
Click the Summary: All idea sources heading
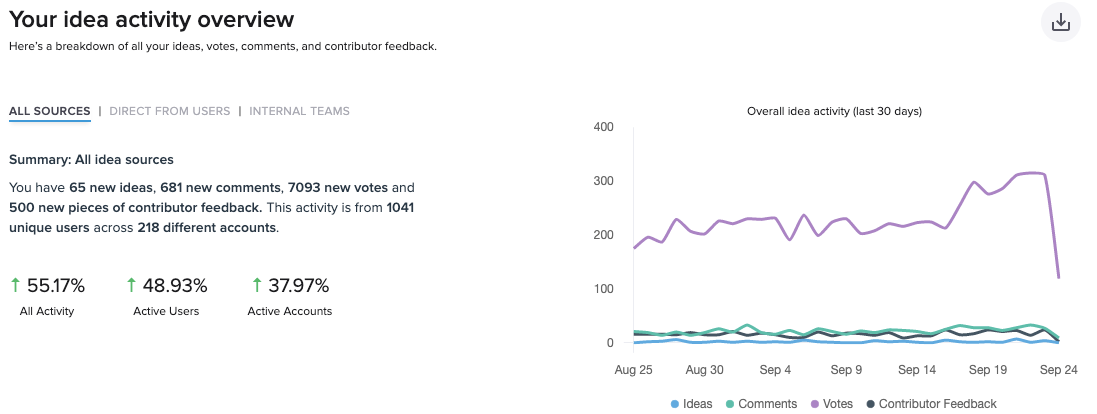tap(92, 159)
